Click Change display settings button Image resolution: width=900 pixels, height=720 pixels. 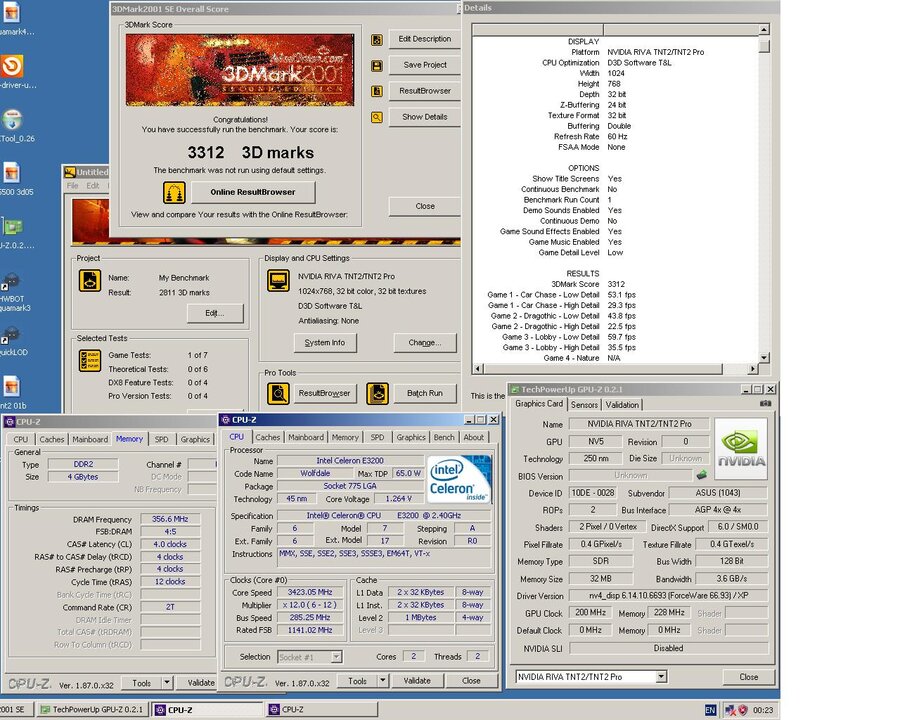click(425, 342)
